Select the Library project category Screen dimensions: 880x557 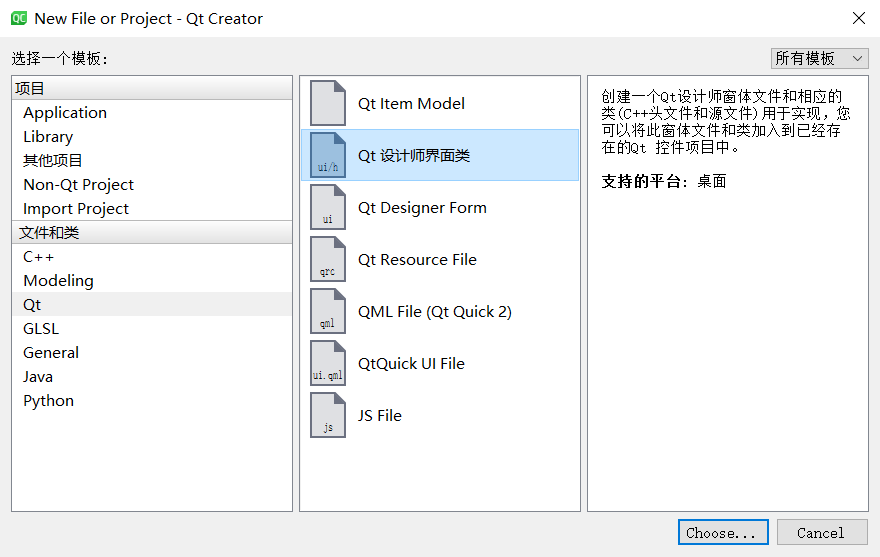[152, 136]
